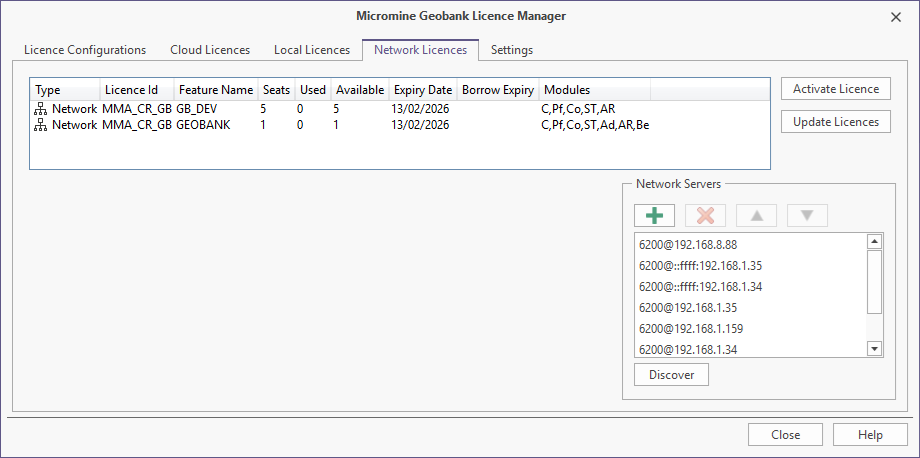
Task: Sort by the Expiry Date column header
Action: click(x=423, y=90)
